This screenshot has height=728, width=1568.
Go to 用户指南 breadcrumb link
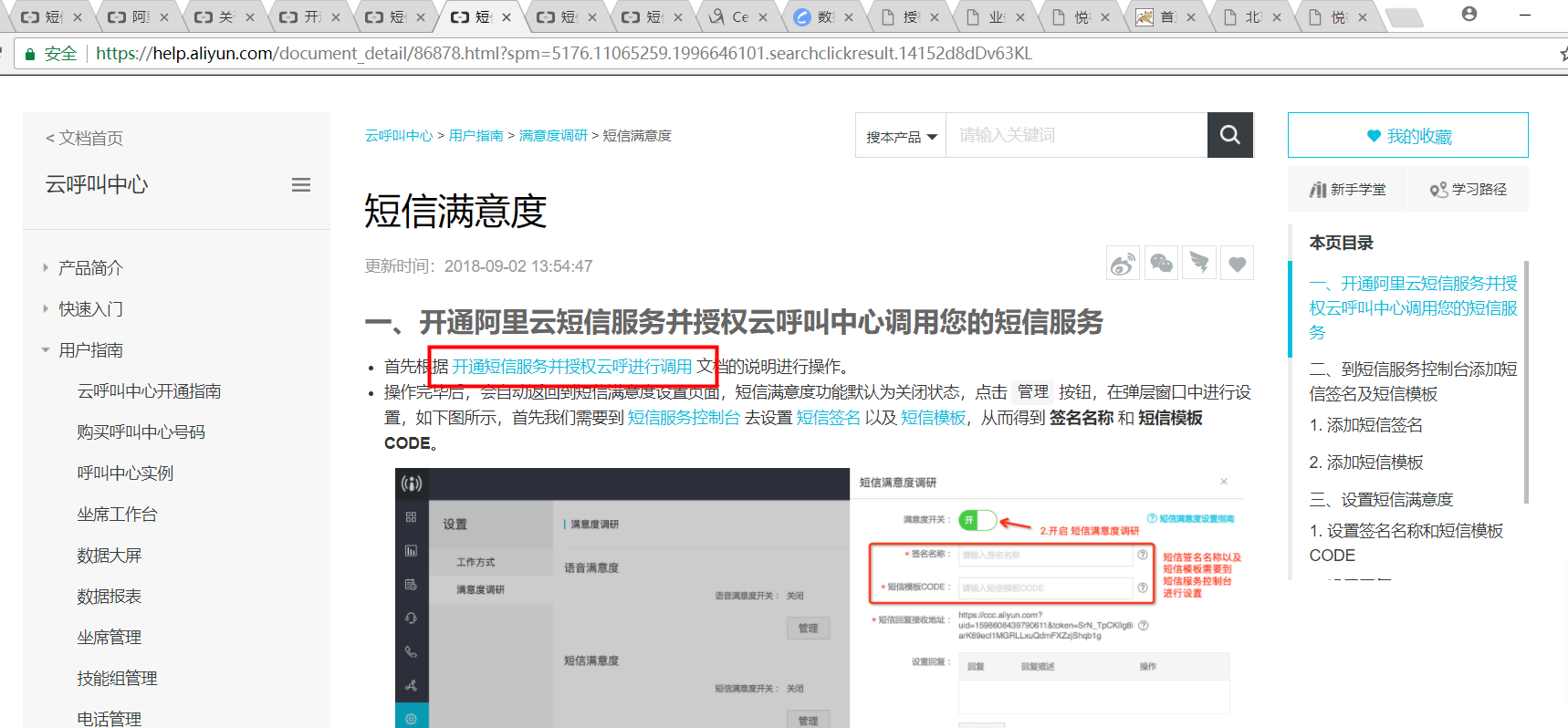(x=476, y=136)
